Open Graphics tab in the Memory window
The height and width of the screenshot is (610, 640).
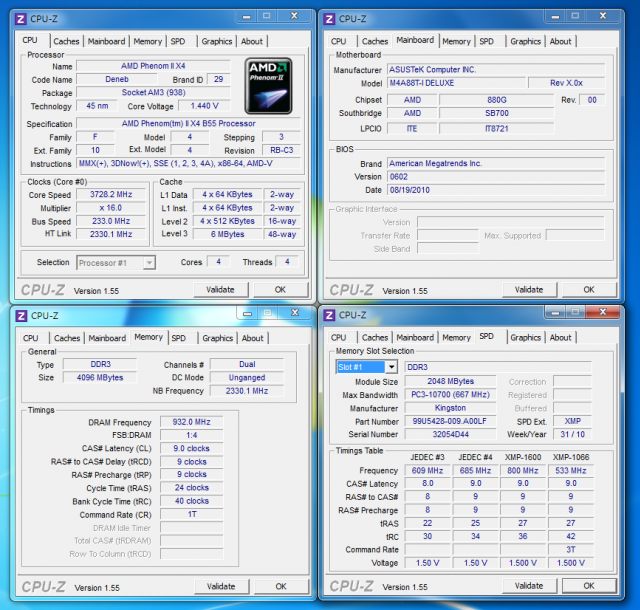218,338
